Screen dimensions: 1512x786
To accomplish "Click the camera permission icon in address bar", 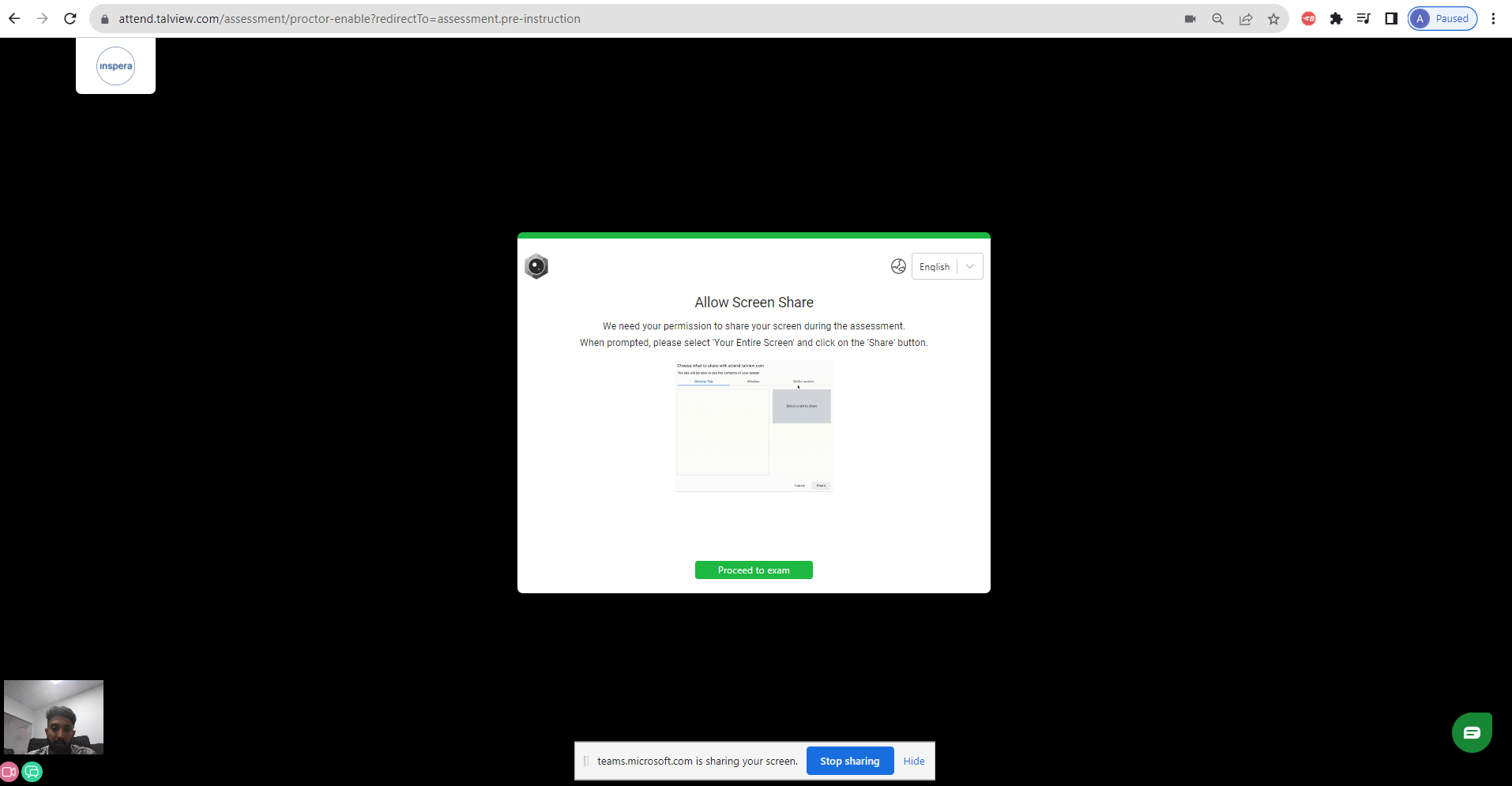I will 1190,19.
